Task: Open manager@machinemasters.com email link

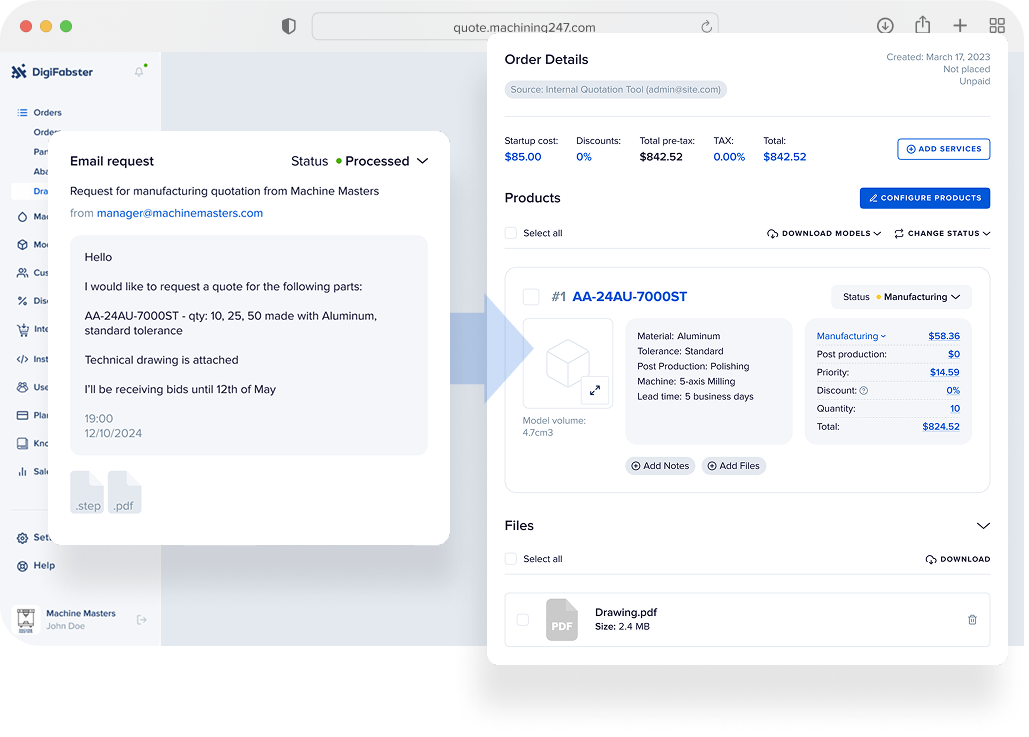Action: pos(180,213)
